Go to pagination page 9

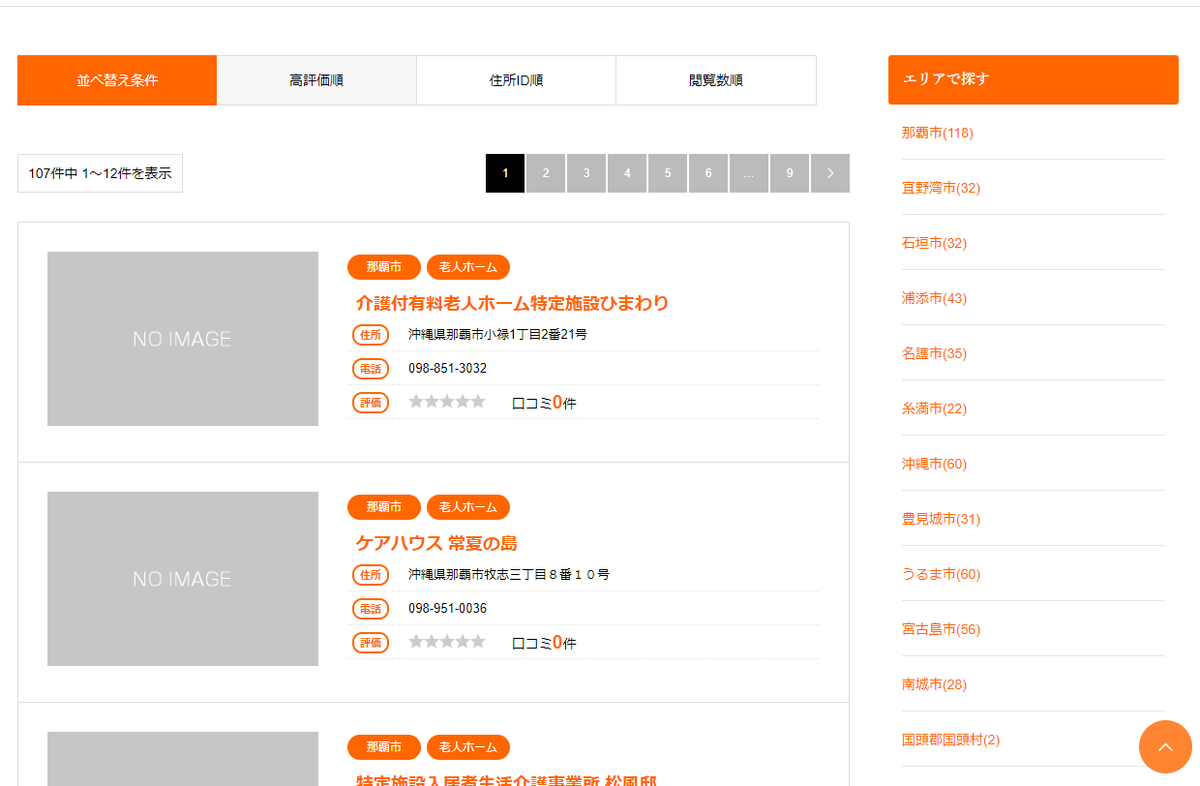coord(790,173)
